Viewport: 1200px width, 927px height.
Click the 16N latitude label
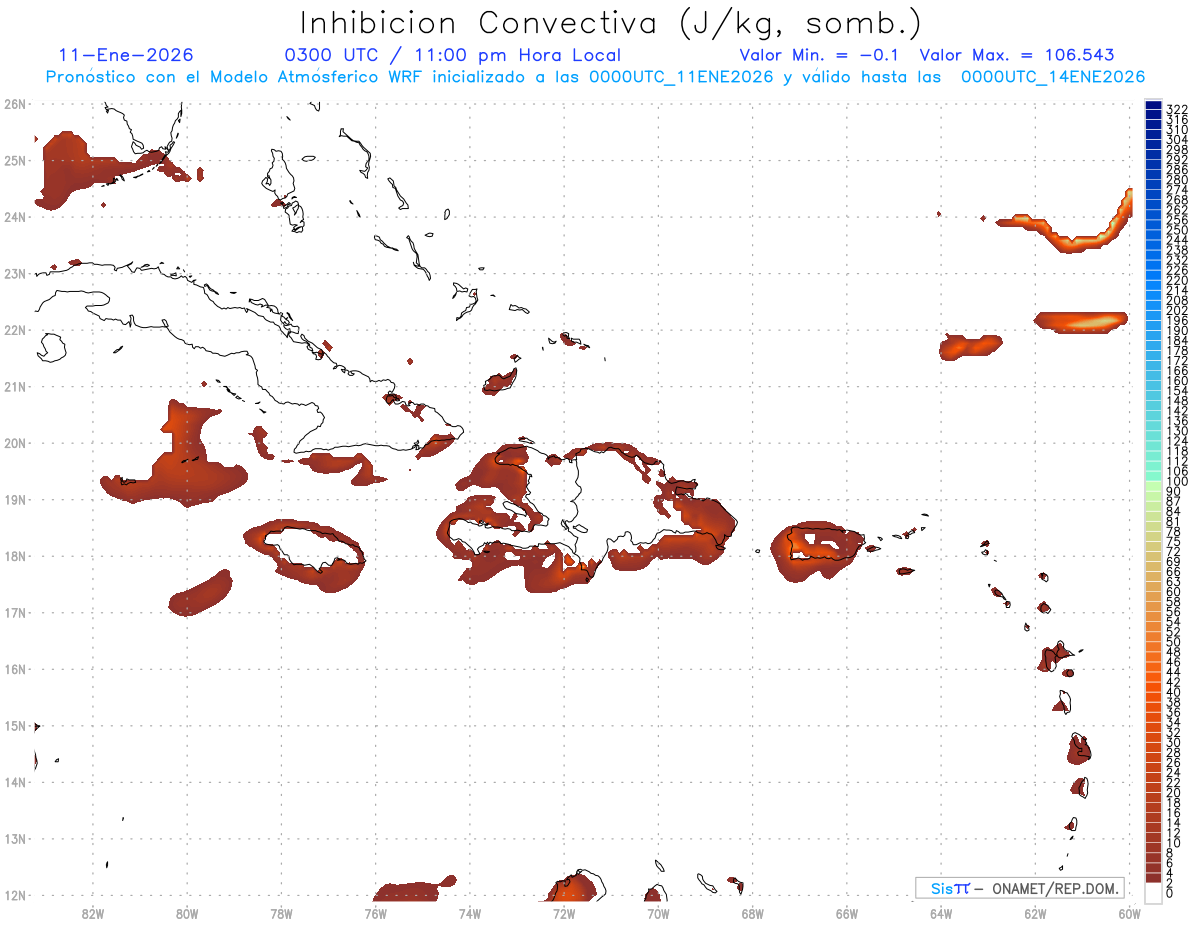14,669
